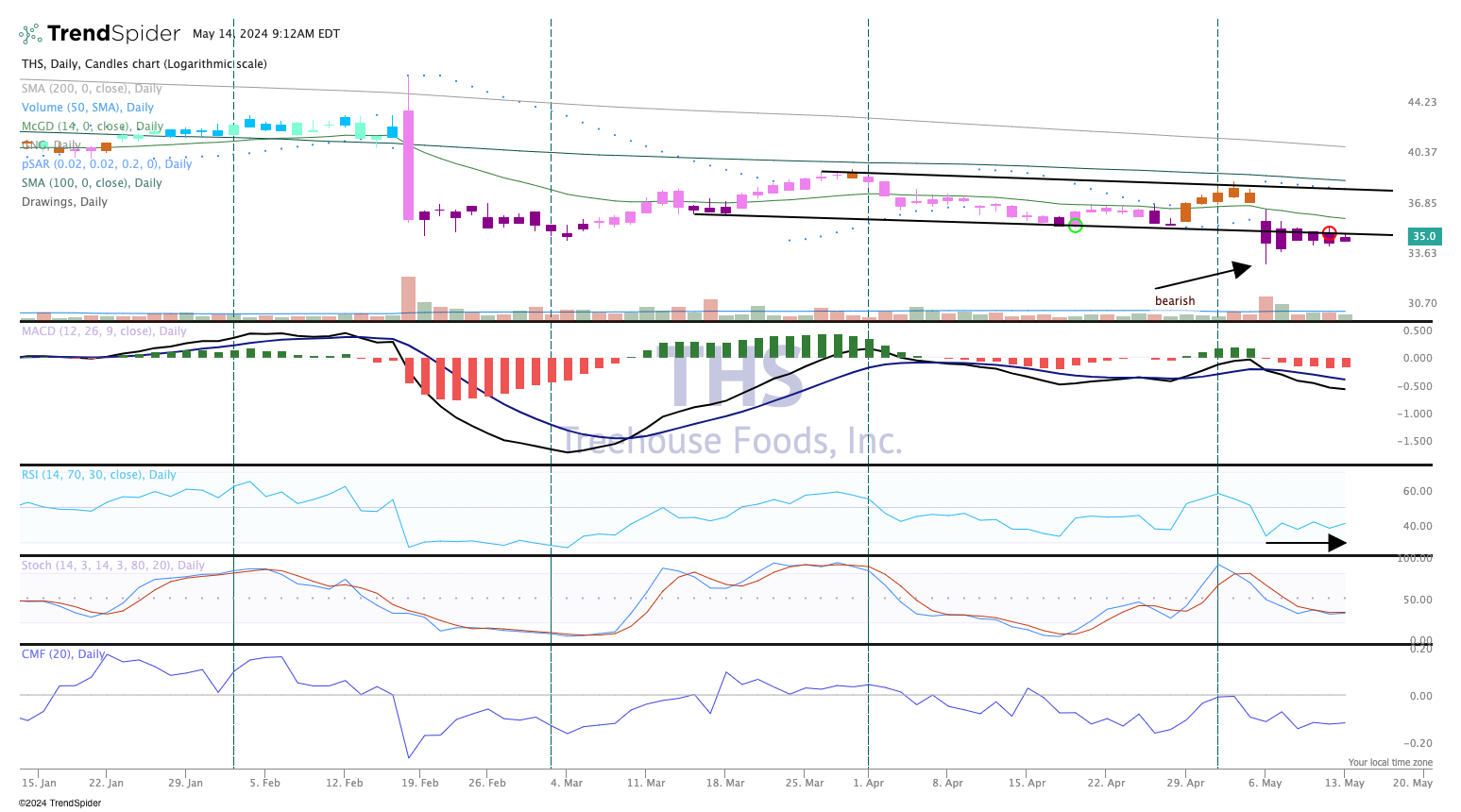
Task: Click the 11. Mar date label
Action: tap(646, 783)
